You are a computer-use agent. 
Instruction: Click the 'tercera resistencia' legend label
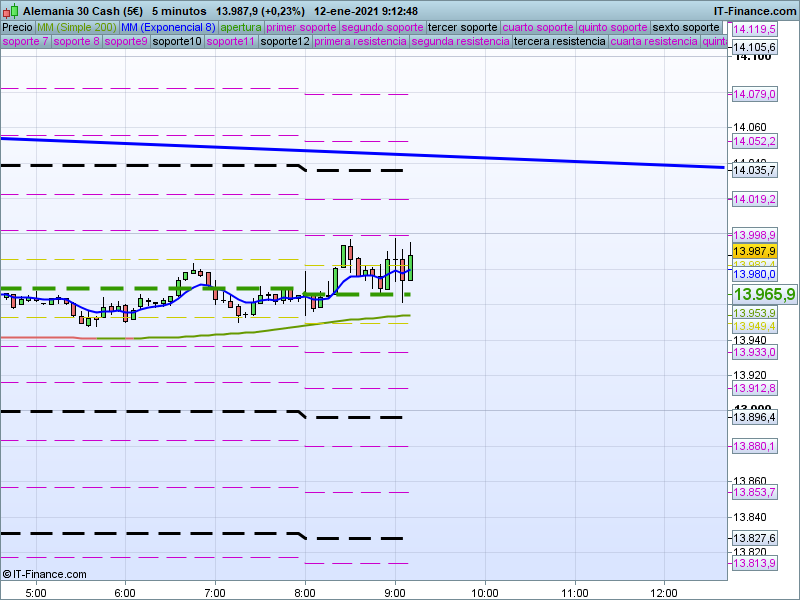tap(559, 42)
